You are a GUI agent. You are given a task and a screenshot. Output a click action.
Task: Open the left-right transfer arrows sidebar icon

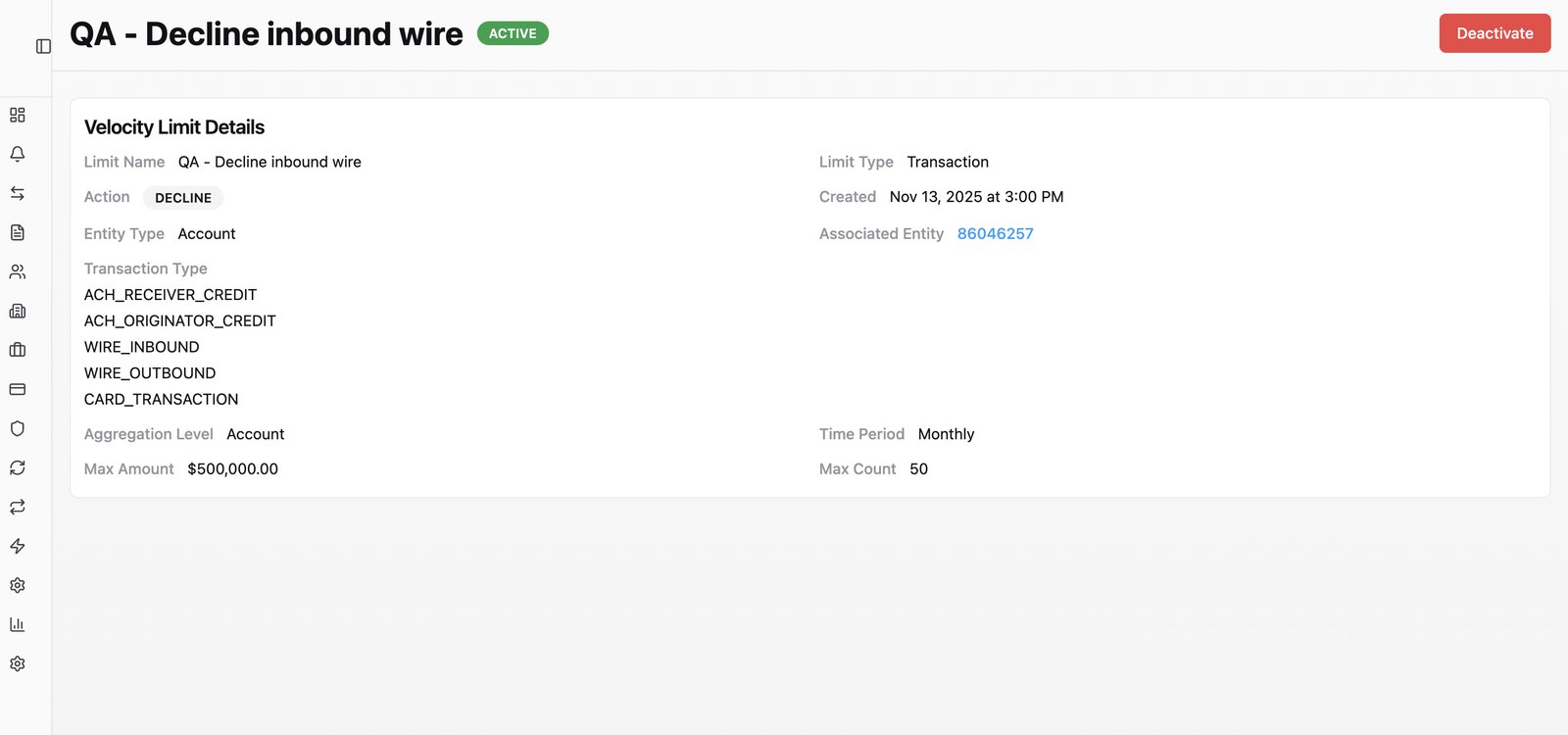[18, 193]
